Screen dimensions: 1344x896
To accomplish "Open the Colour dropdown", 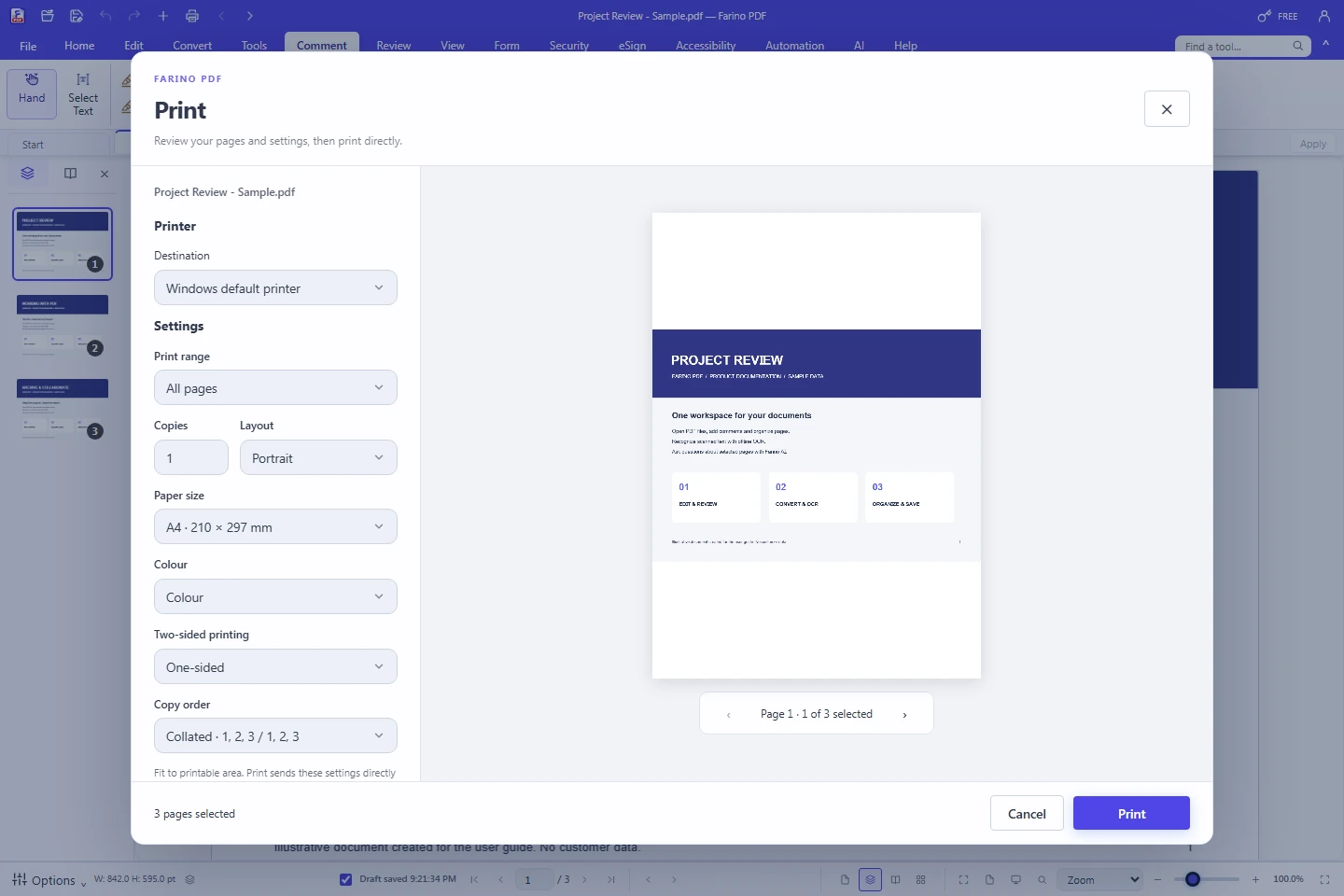I will 275,596.
